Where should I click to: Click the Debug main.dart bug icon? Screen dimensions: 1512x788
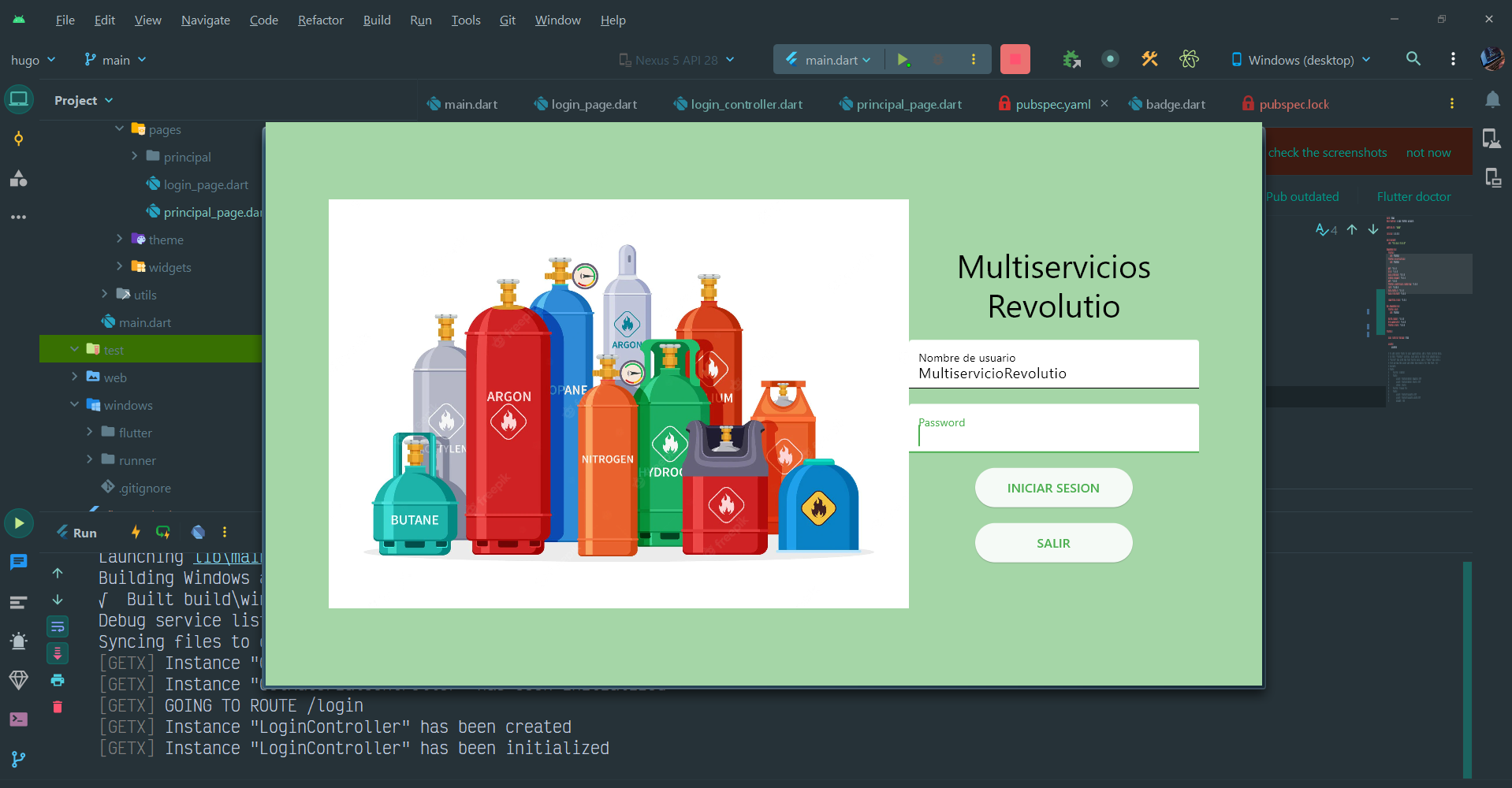point(938,59)
